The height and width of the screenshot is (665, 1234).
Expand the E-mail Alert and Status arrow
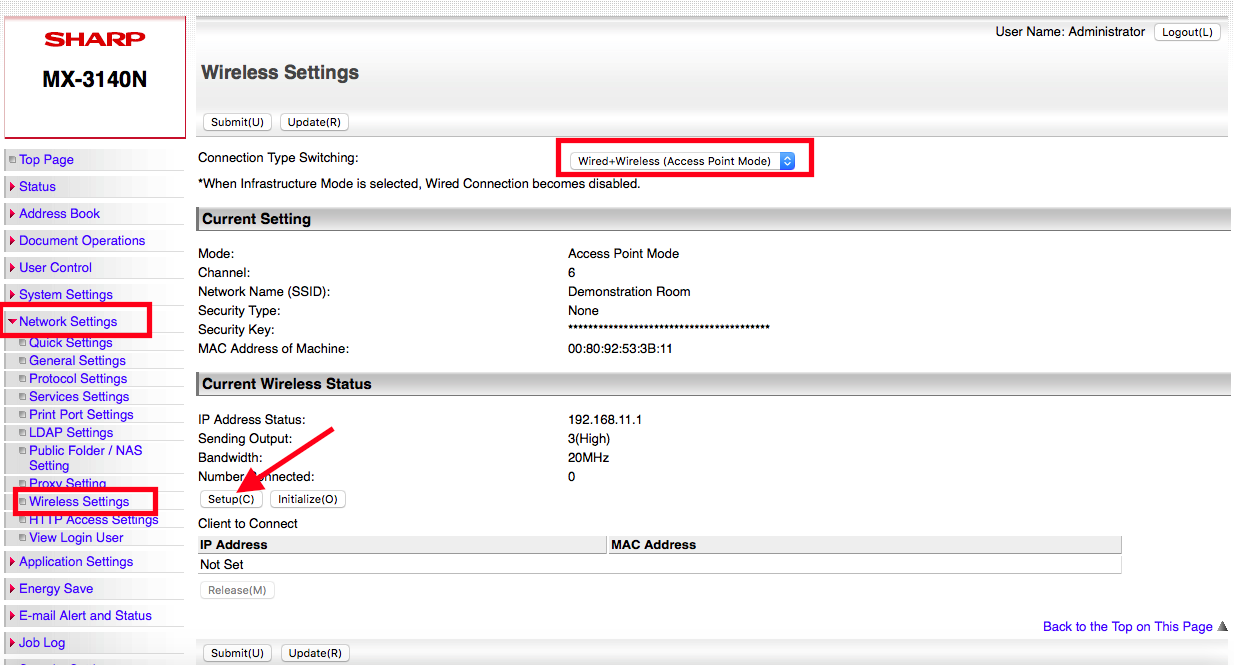pyautogui.click(x=12, y=616)
